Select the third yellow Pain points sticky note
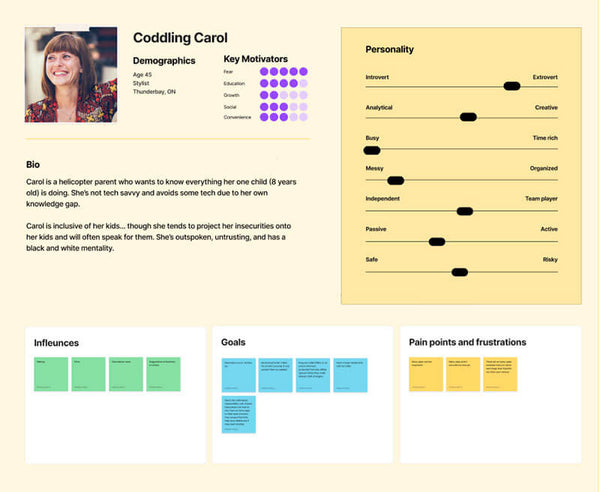600x492 pixels. [x=500, y=373]
